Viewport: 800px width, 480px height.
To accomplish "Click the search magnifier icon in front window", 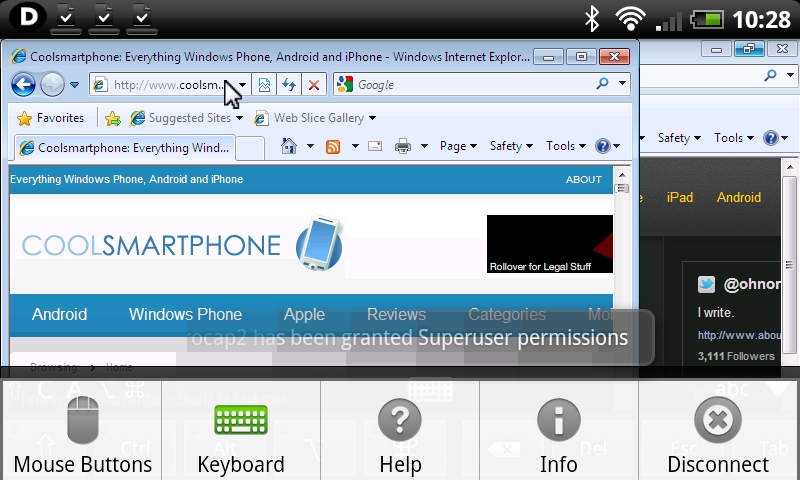I will tap(603, 84).
